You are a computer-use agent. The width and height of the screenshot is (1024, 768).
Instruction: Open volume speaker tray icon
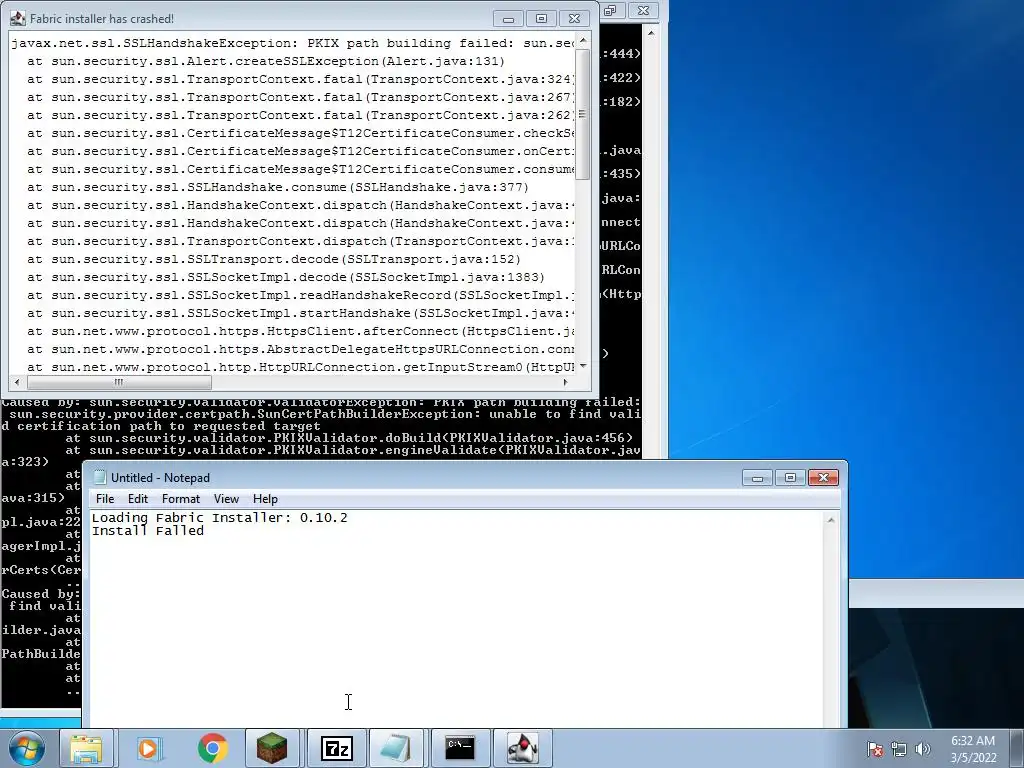pyautogui.click(x=922, y=749)
